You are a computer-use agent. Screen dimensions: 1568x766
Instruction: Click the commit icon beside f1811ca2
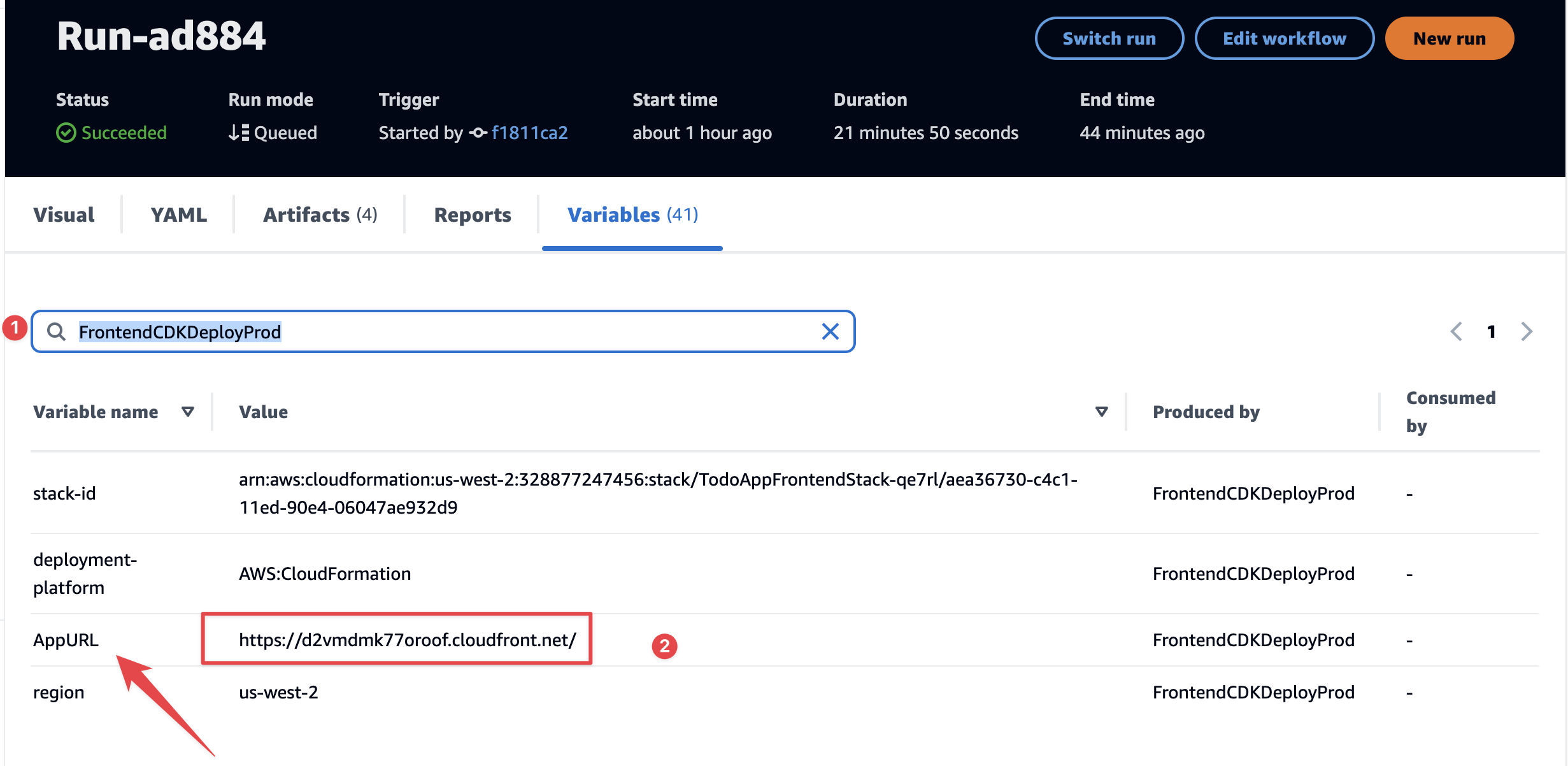478,133
